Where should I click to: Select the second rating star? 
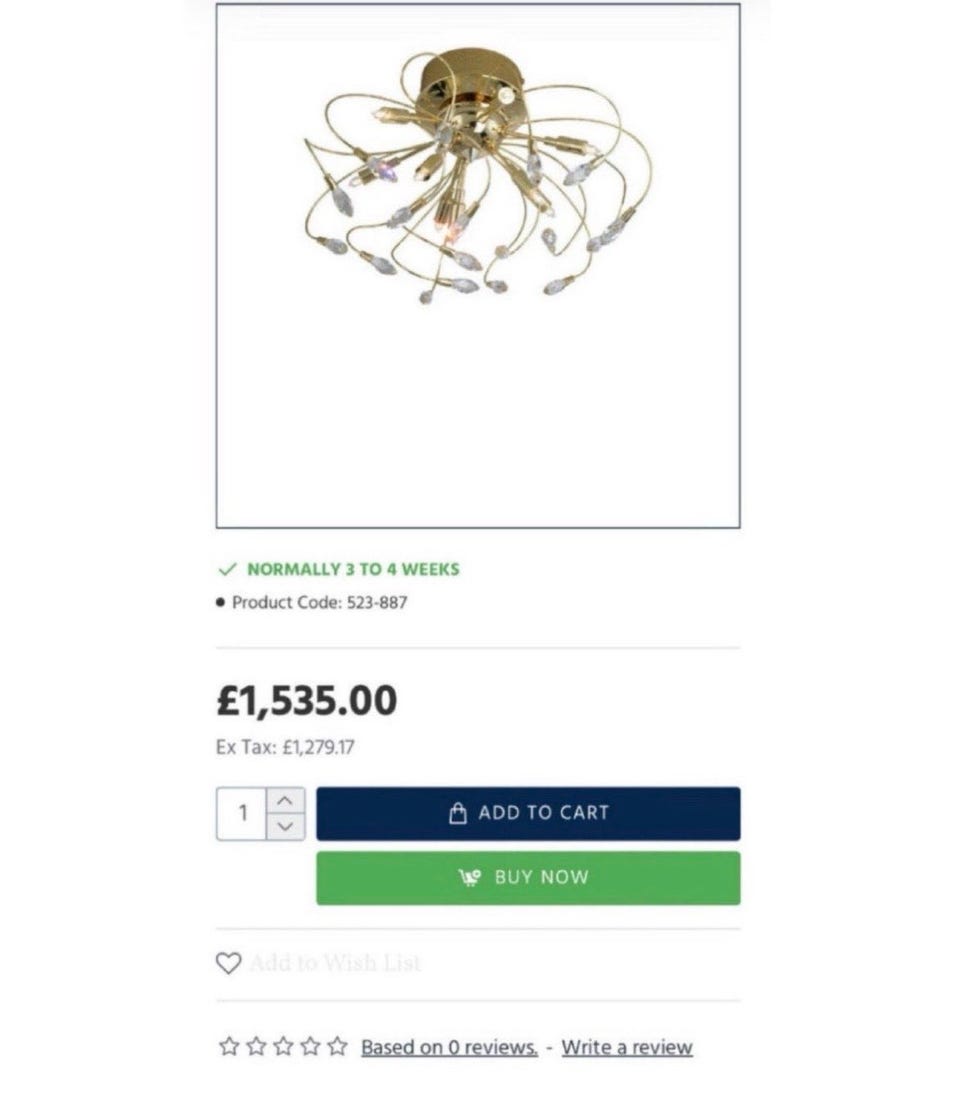point(256,1046)
